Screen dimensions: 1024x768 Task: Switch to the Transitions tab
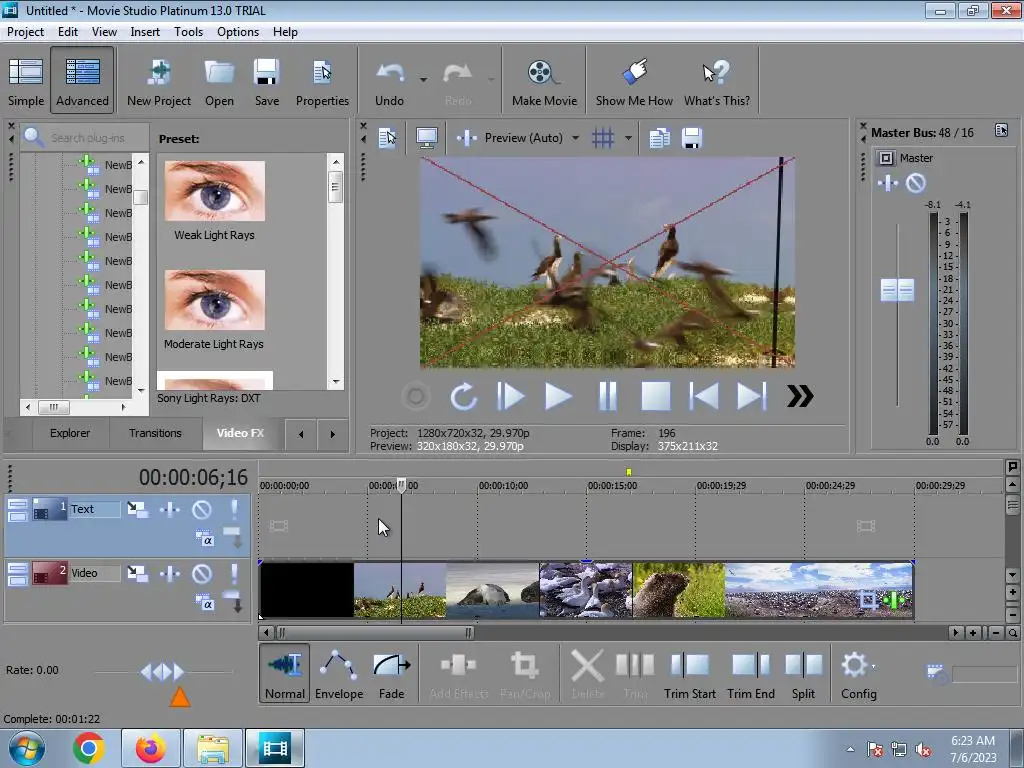pos(155,433)
